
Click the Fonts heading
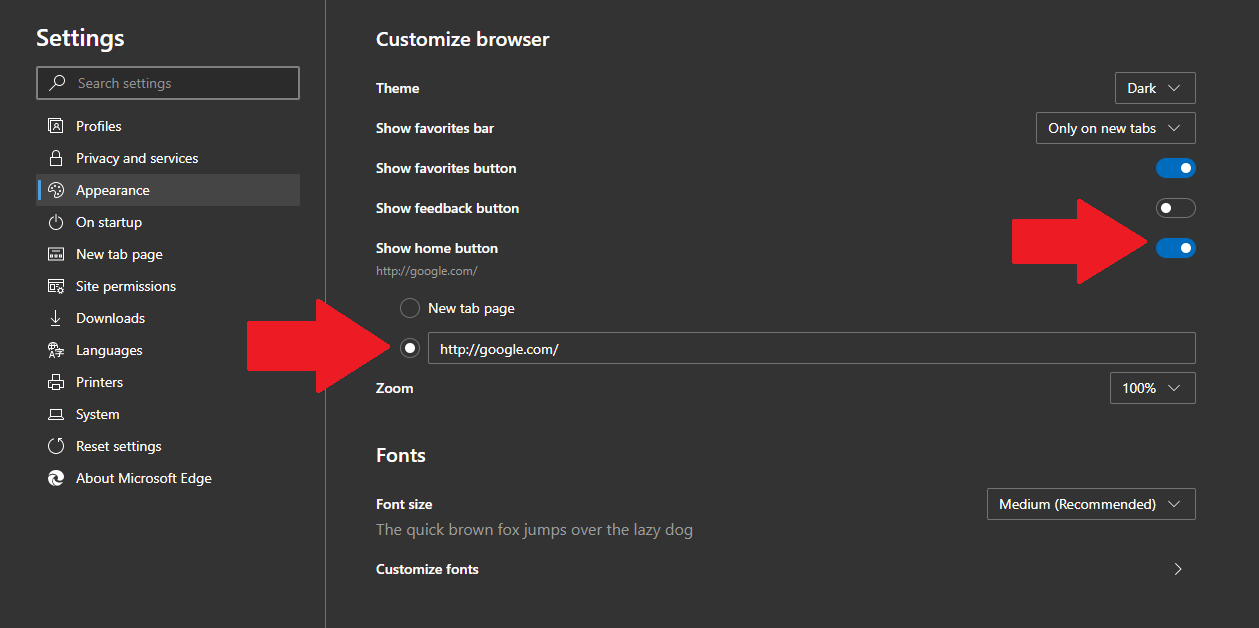401,455
